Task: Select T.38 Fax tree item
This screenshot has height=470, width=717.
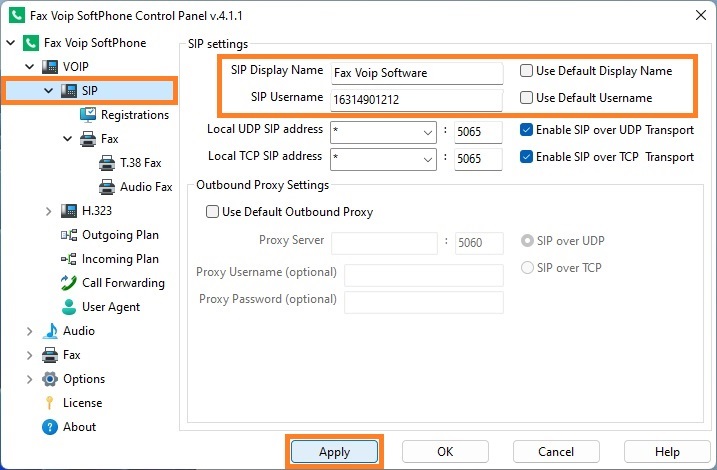Action: click(141, 163)
